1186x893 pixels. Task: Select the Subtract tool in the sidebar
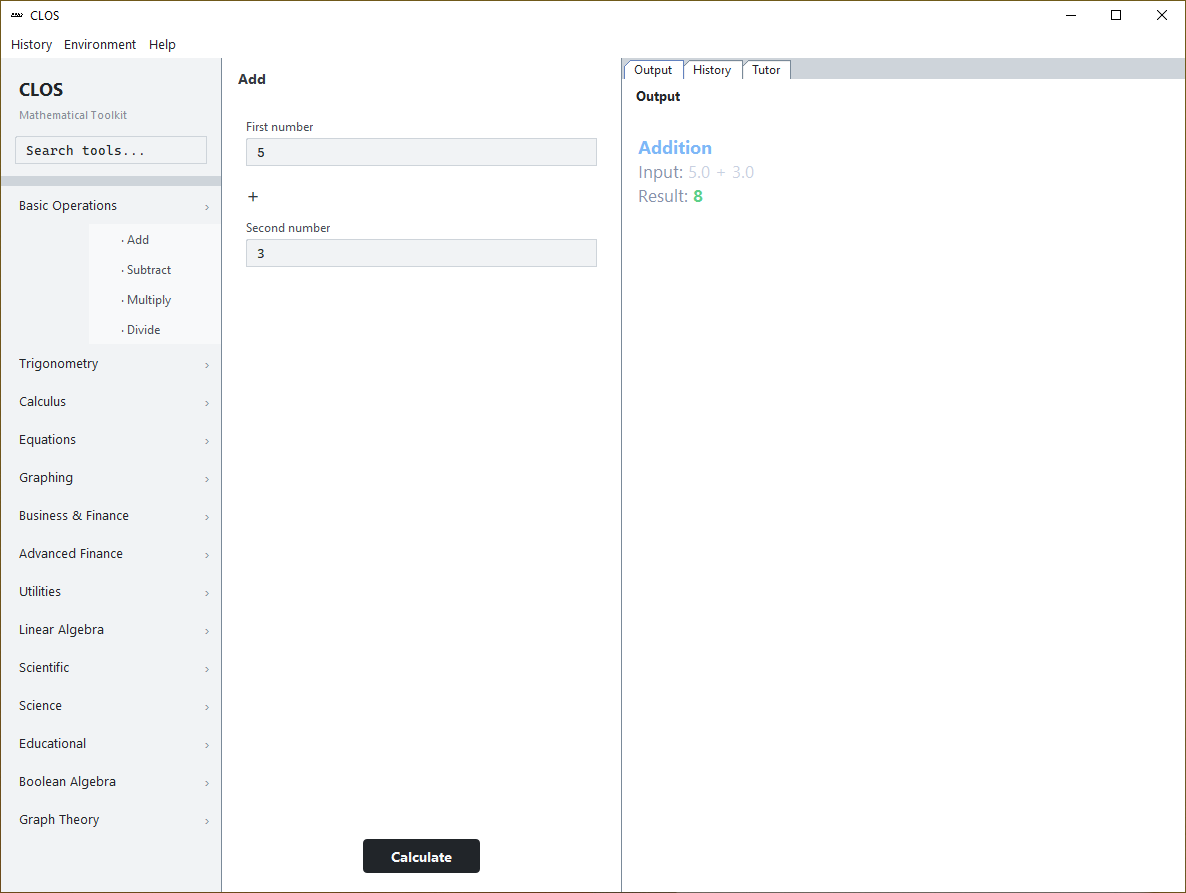(x=155, y=270)
